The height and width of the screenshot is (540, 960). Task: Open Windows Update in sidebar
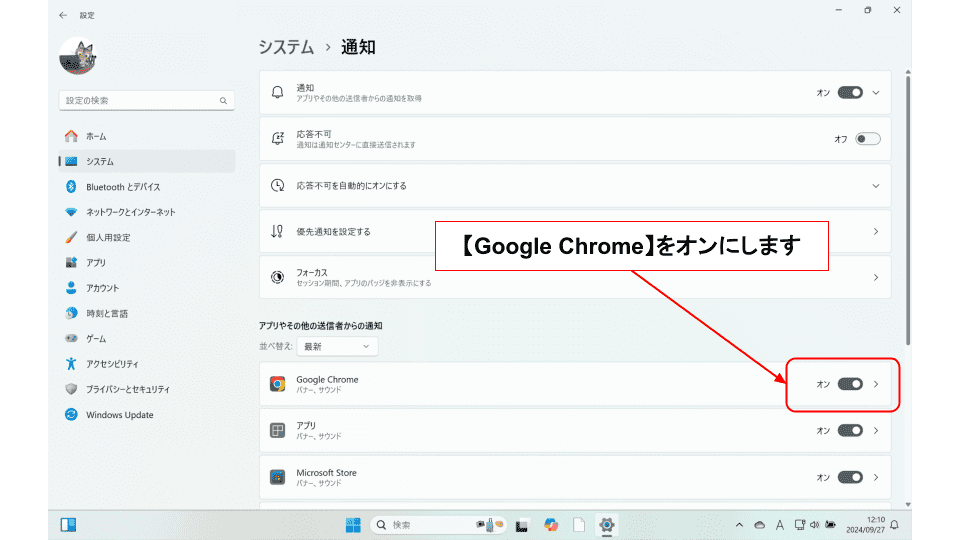point(119,415)
